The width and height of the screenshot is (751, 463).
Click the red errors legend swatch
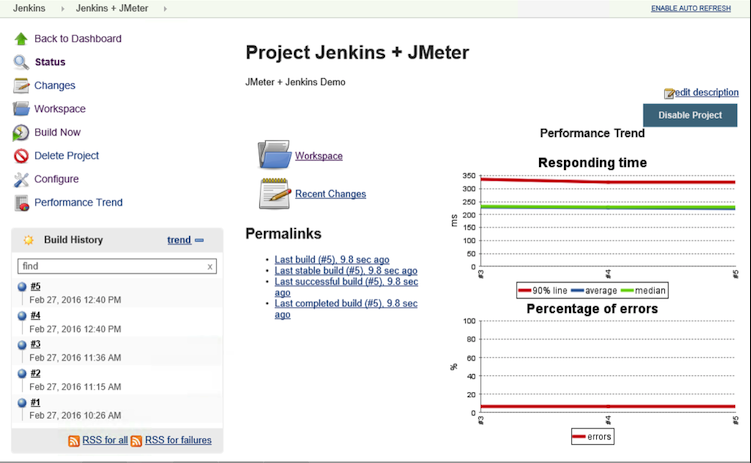(579, 437)
